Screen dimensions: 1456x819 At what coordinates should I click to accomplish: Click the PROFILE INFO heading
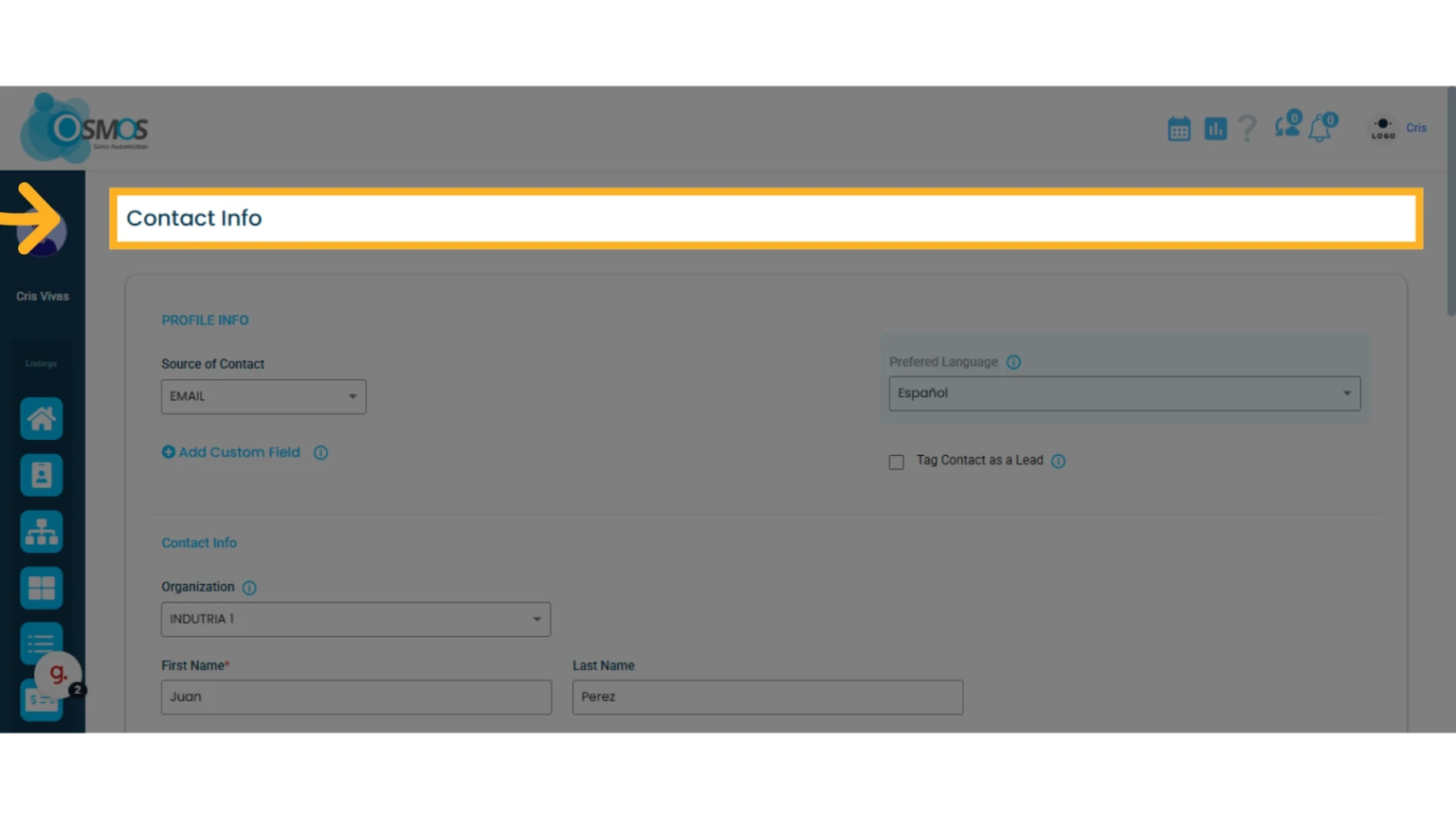[x=205, y=320]
